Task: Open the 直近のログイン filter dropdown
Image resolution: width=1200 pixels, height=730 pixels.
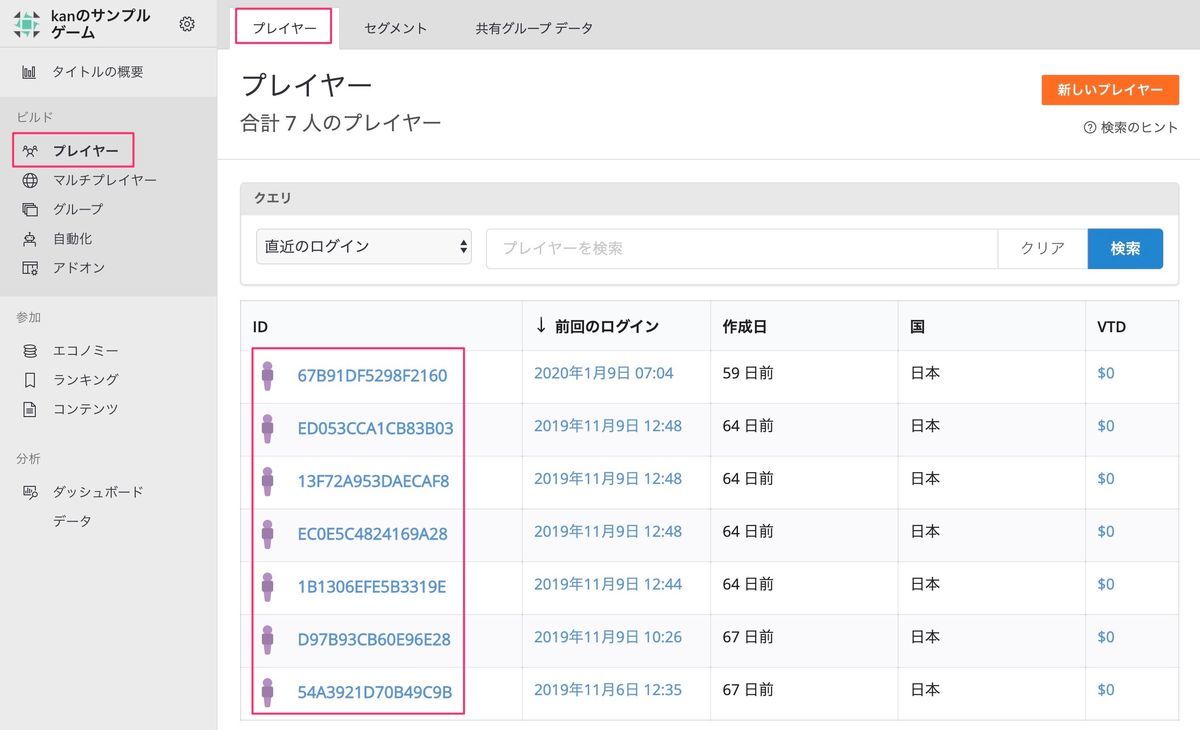Action: point(363,246)
